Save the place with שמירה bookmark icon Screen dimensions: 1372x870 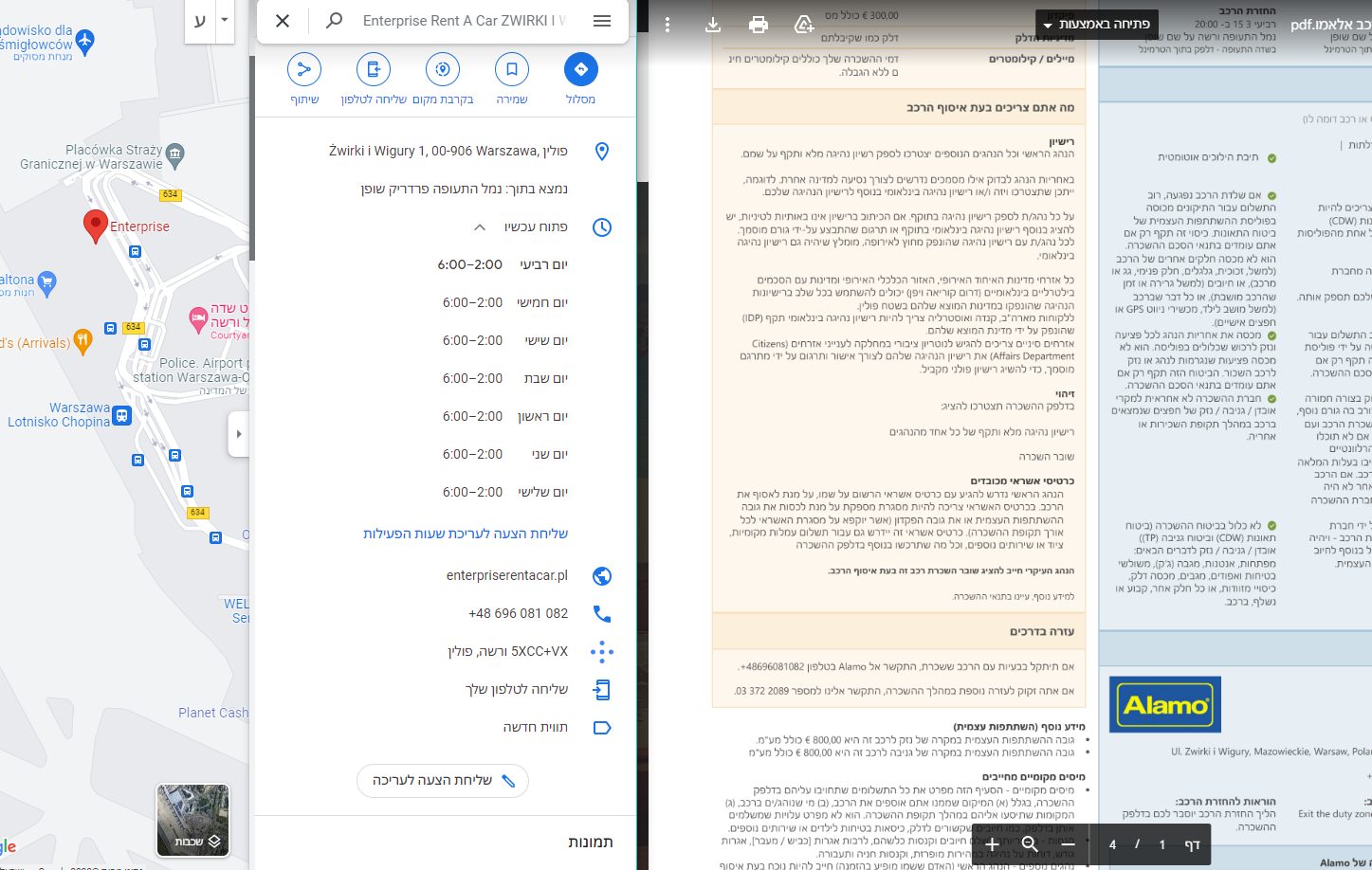pyautogui.click(x=512, y=69)
